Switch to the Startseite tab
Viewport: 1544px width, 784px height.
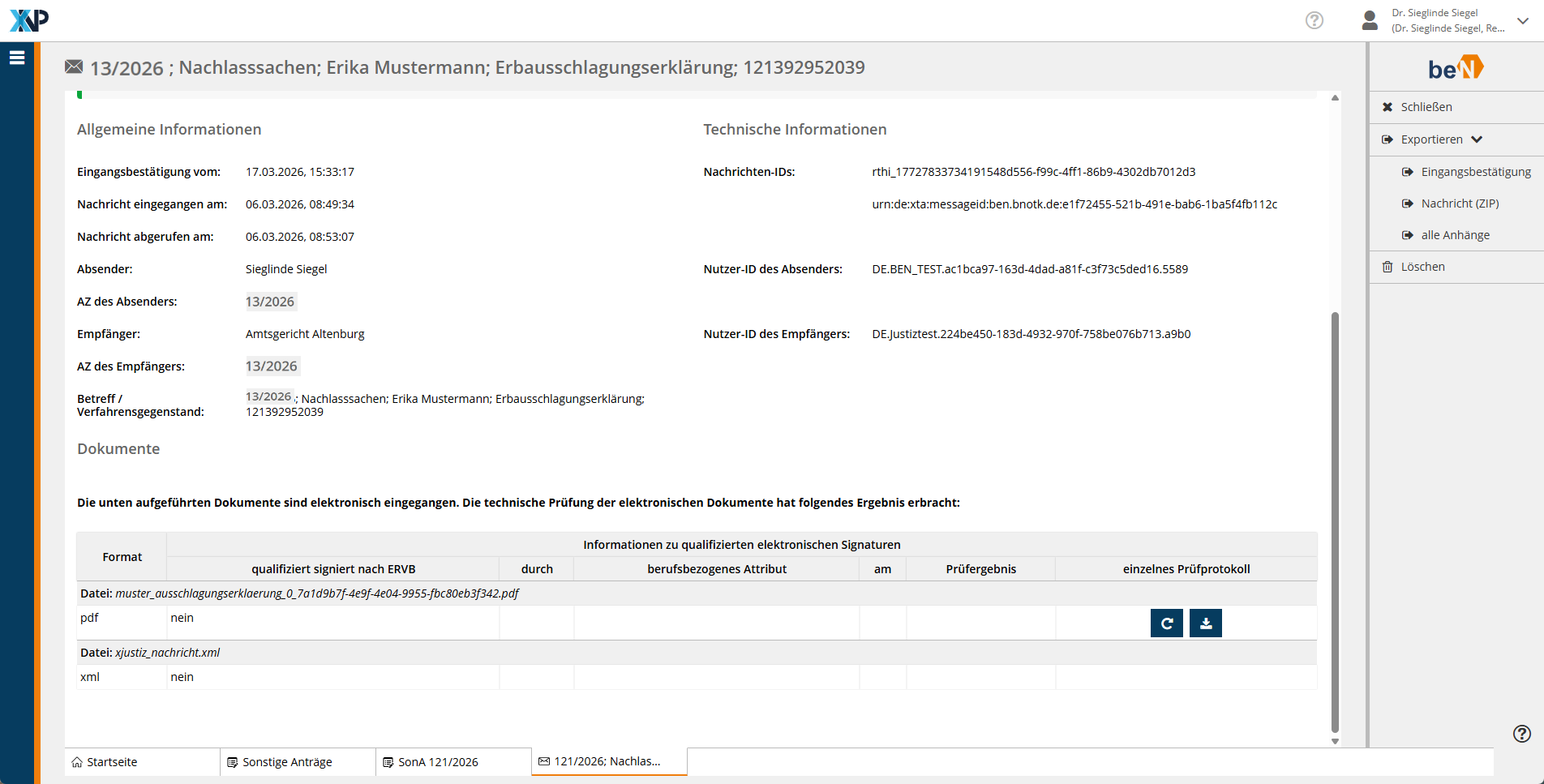tap(112, 762)
